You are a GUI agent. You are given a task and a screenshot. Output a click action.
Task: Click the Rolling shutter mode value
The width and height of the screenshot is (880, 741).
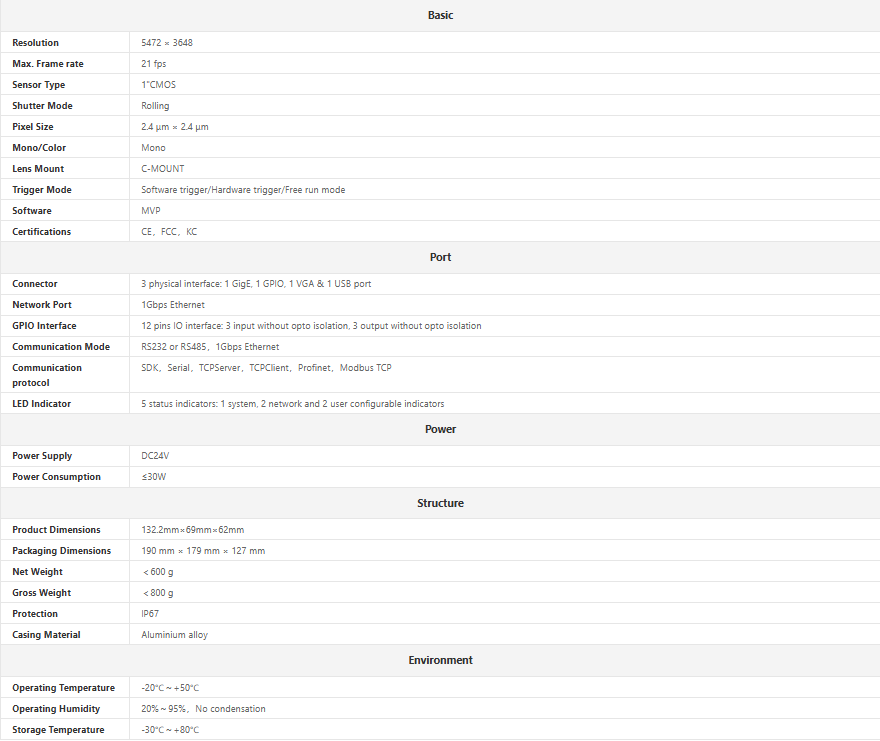155,106
